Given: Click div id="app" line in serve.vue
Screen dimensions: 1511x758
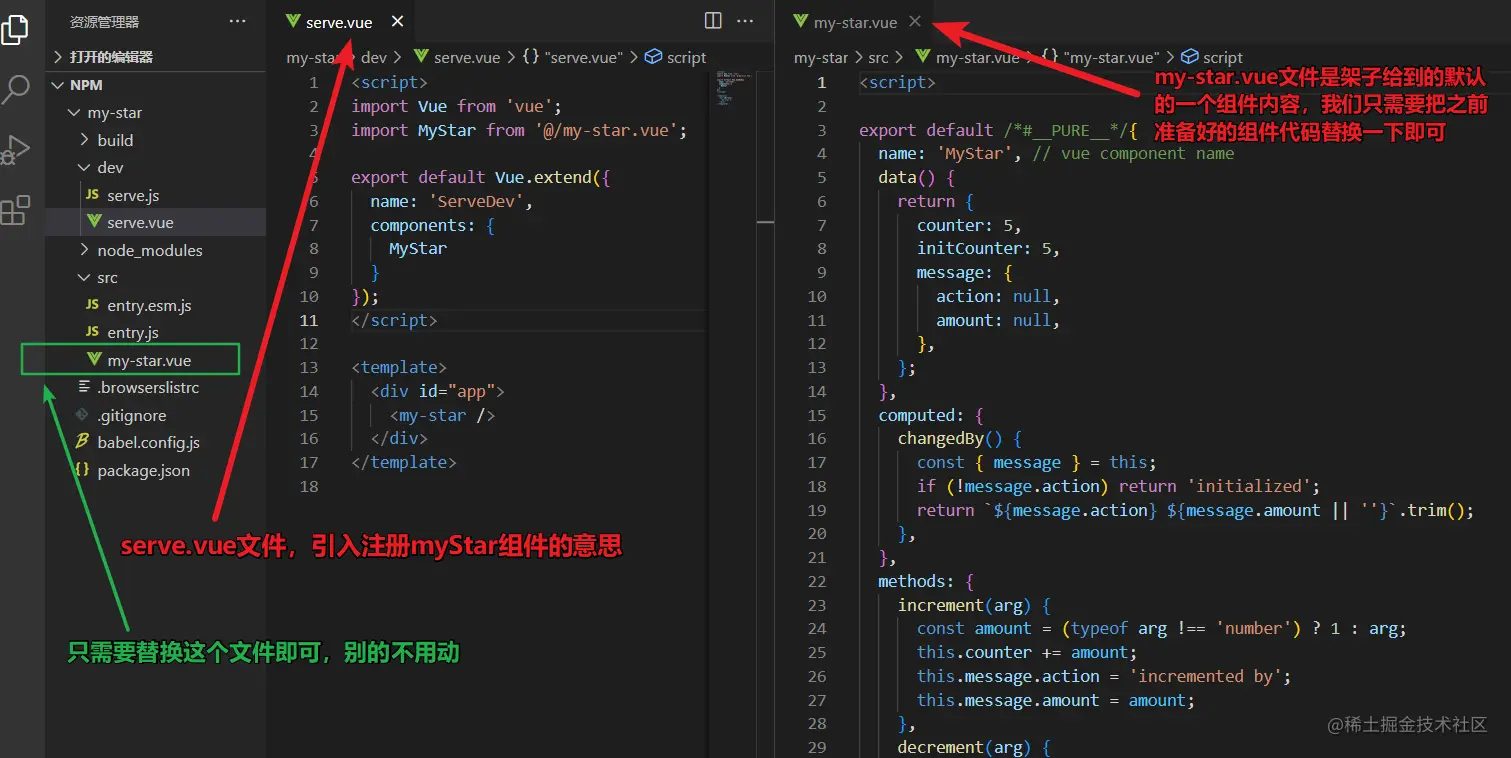Looking at the screenshot, I should (x=438, y=391).
